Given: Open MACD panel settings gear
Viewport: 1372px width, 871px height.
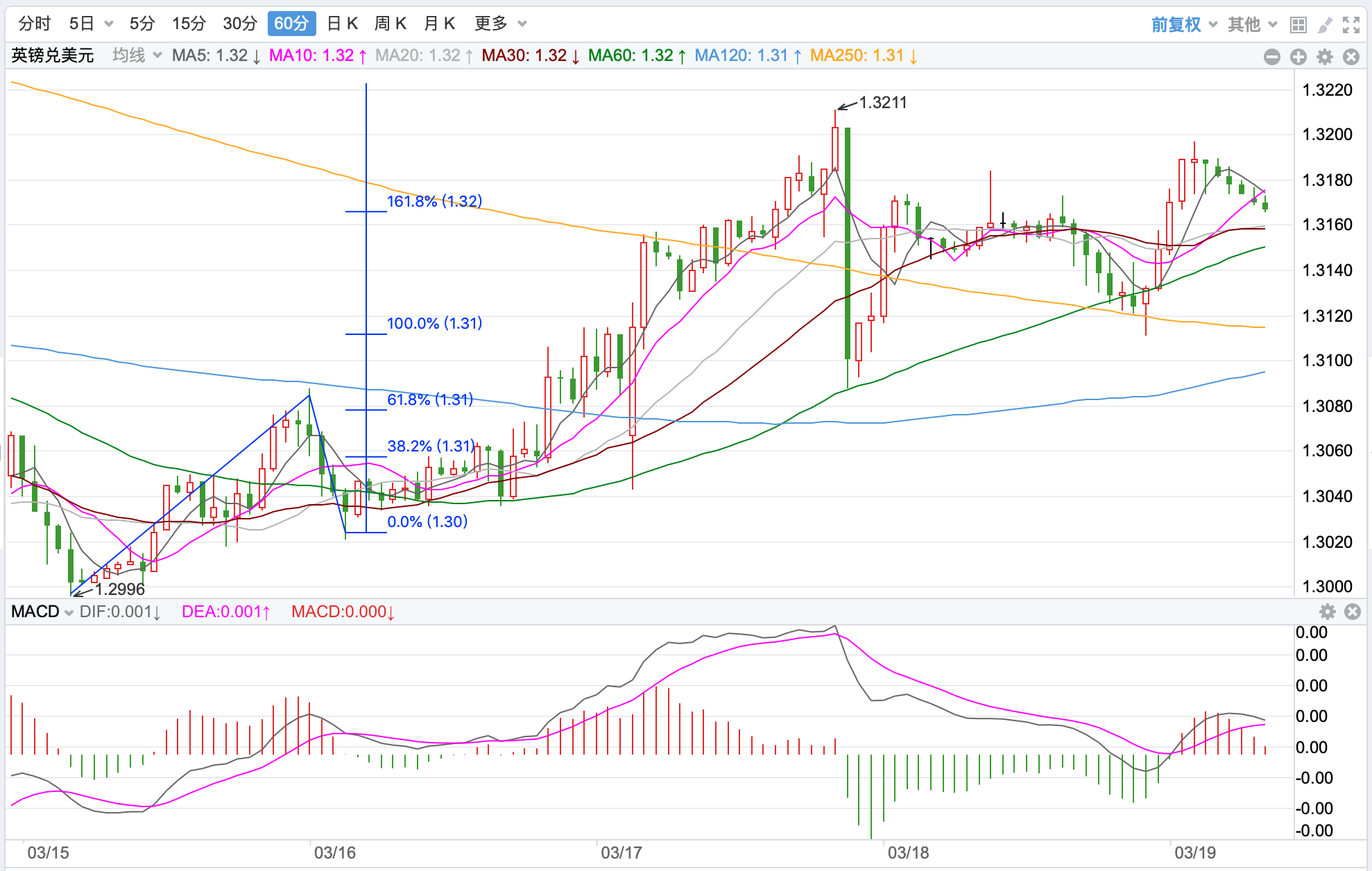Looking at the screenshot, I should click(1327, 612).
